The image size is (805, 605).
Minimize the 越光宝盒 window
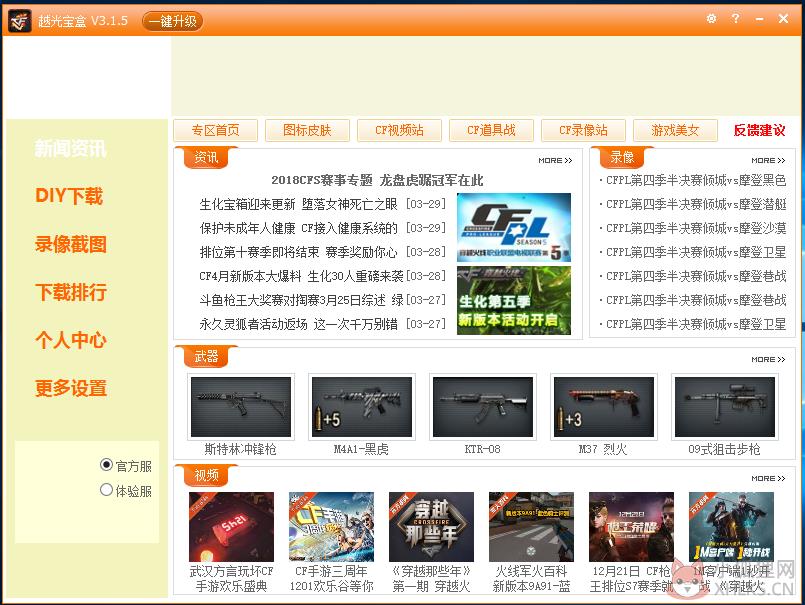[x=759, y=19]
